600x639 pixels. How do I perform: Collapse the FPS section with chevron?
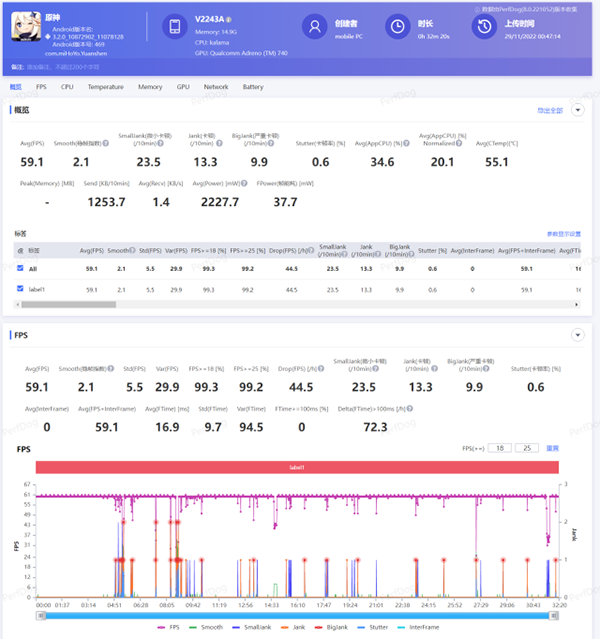pyautogui.click(x=577, y=336)
